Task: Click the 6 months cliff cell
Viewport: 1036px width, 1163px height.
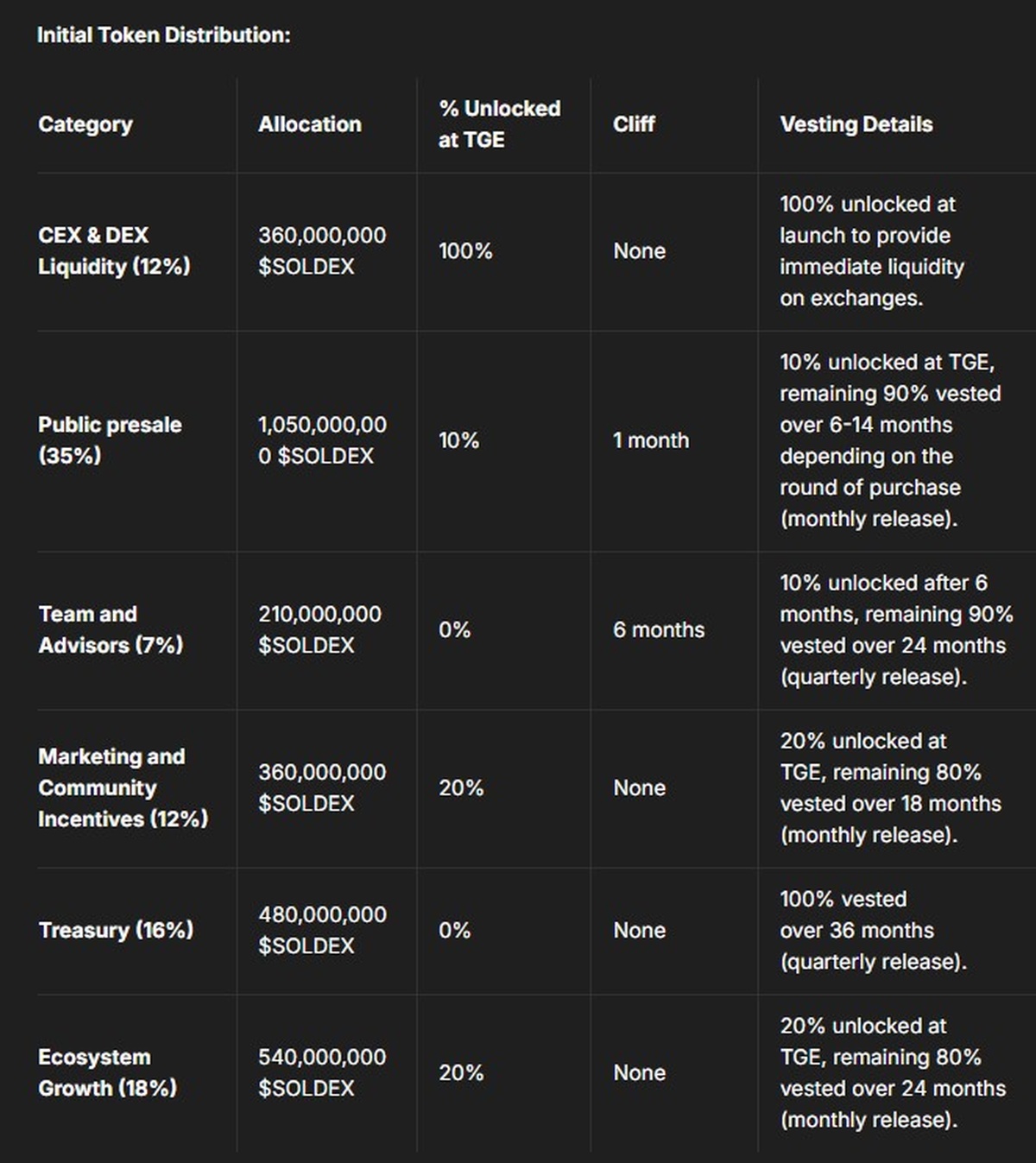Action: pyautogui.click(x=659, y=630)
